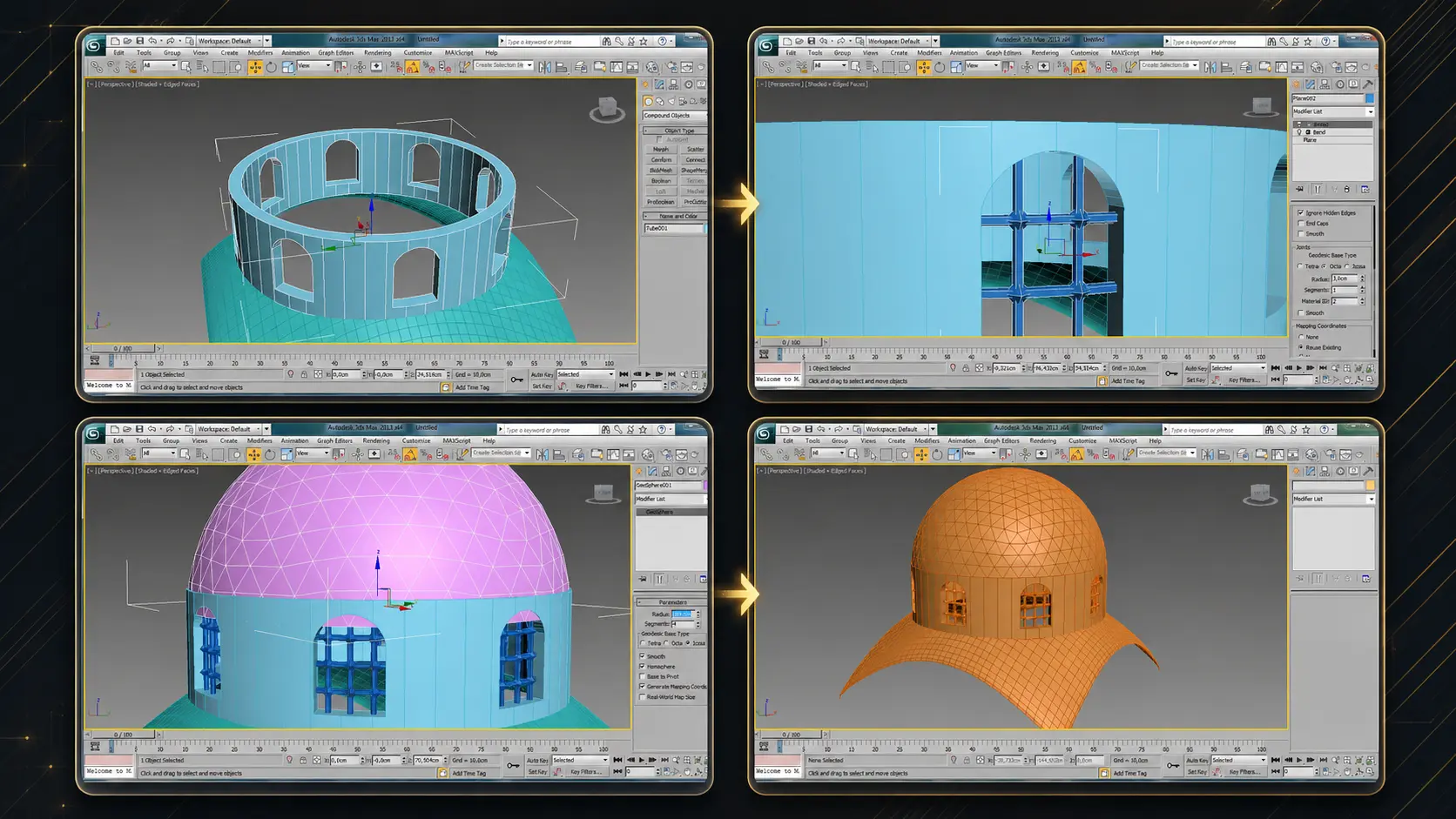Click the Shapes category icon above Compound Objects
The height and width of the screenshot is (819, 1456).
click(659, 101)
